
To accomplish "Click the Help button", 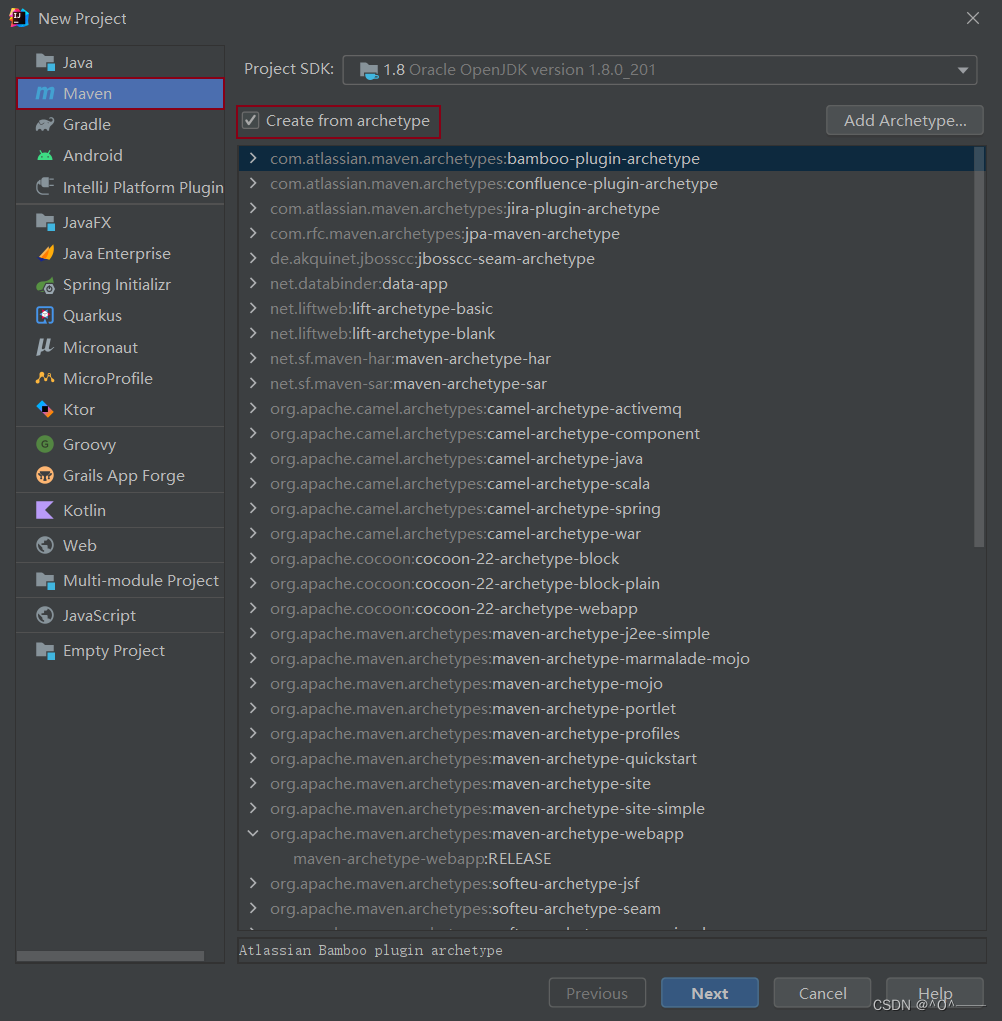I will click(x=935, y=993).
